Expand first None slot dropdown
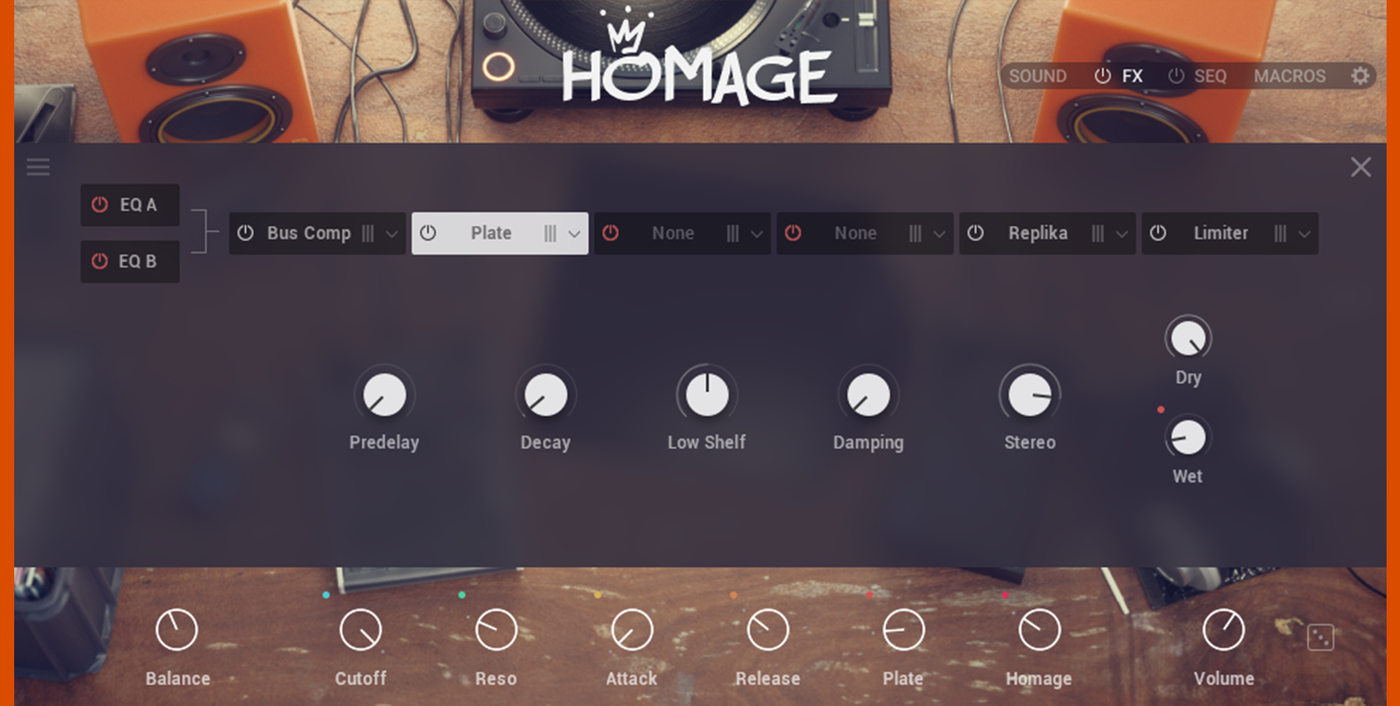The image size is (1400, 706). pyautogui.click(x=757, y=234)
